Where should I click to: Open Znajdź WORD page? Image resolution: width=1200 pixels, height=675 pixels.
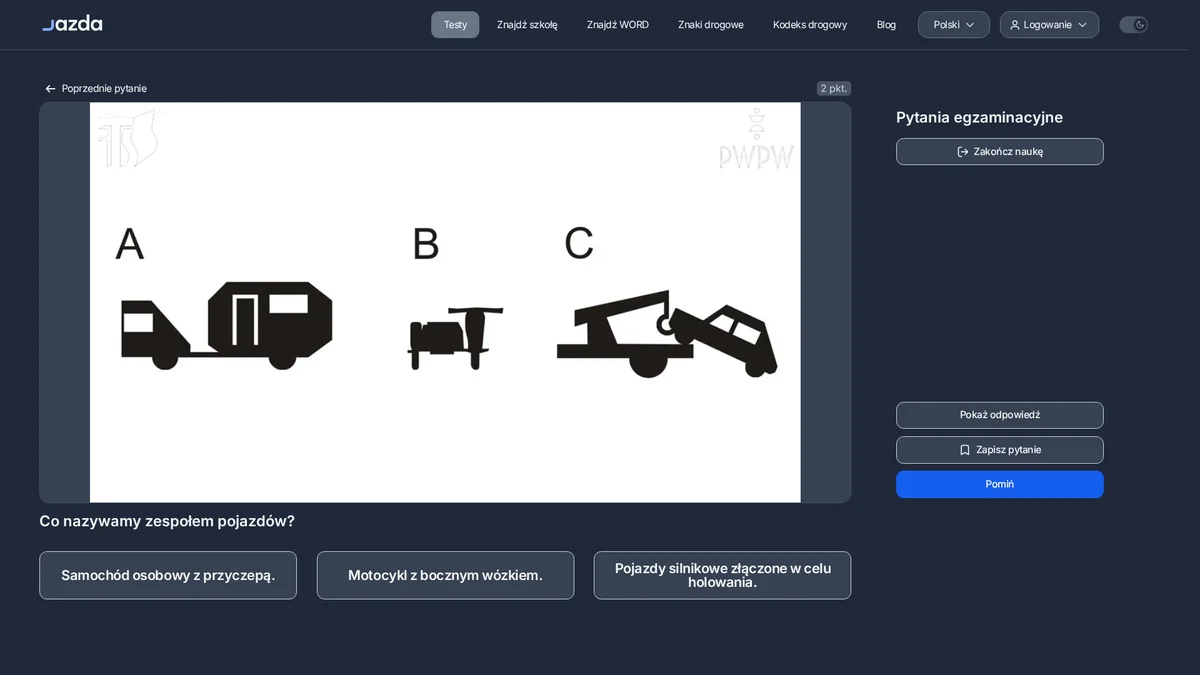[618, 25]
